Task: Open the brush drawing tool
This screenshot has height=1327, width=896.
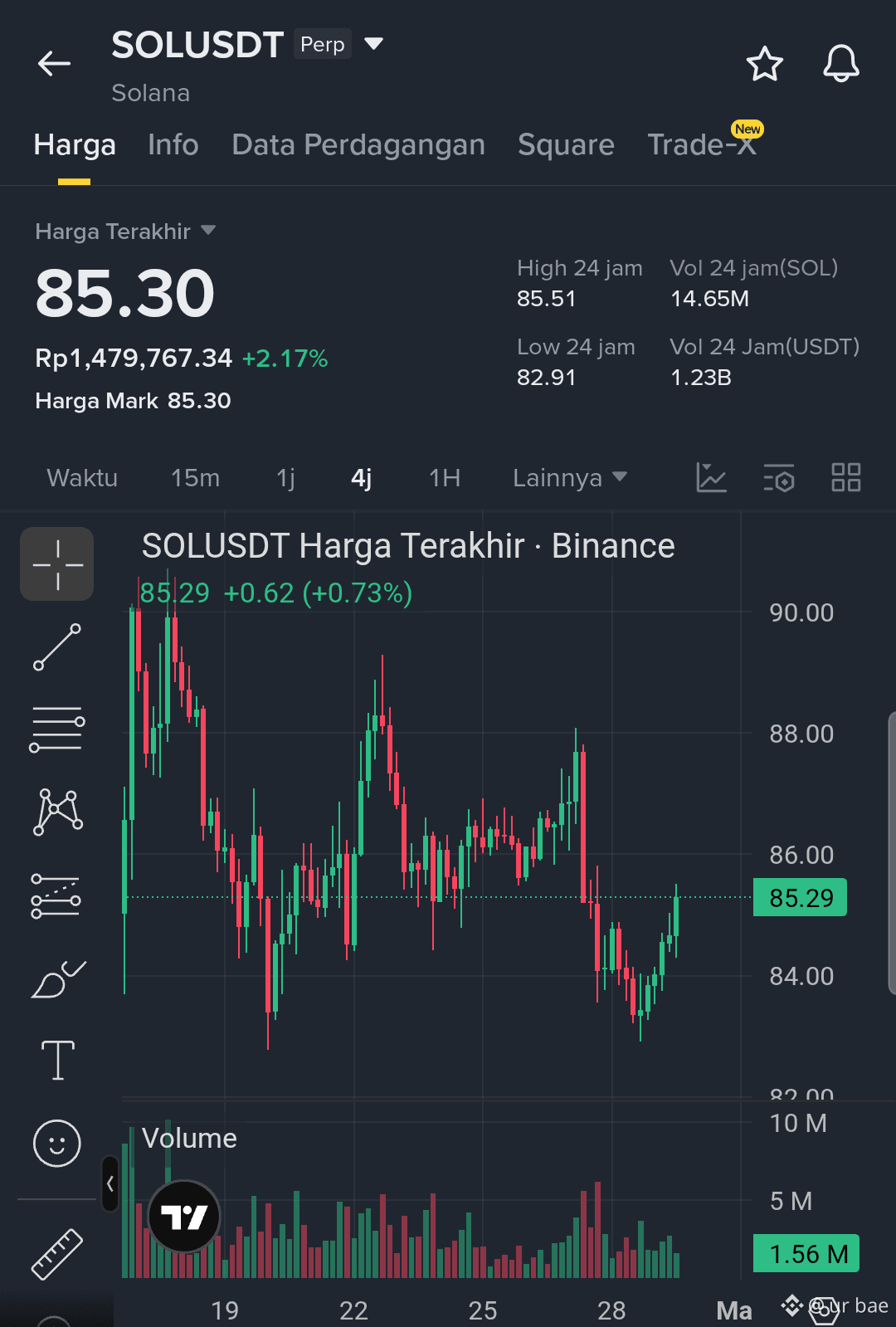Action: [x=58, y=979]
